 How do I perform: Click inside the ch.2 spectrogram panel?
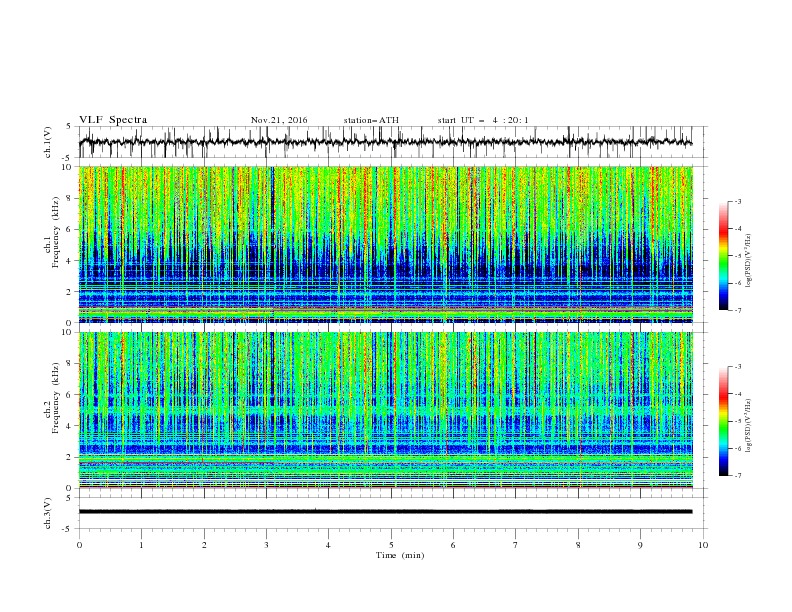pos(386,410)
